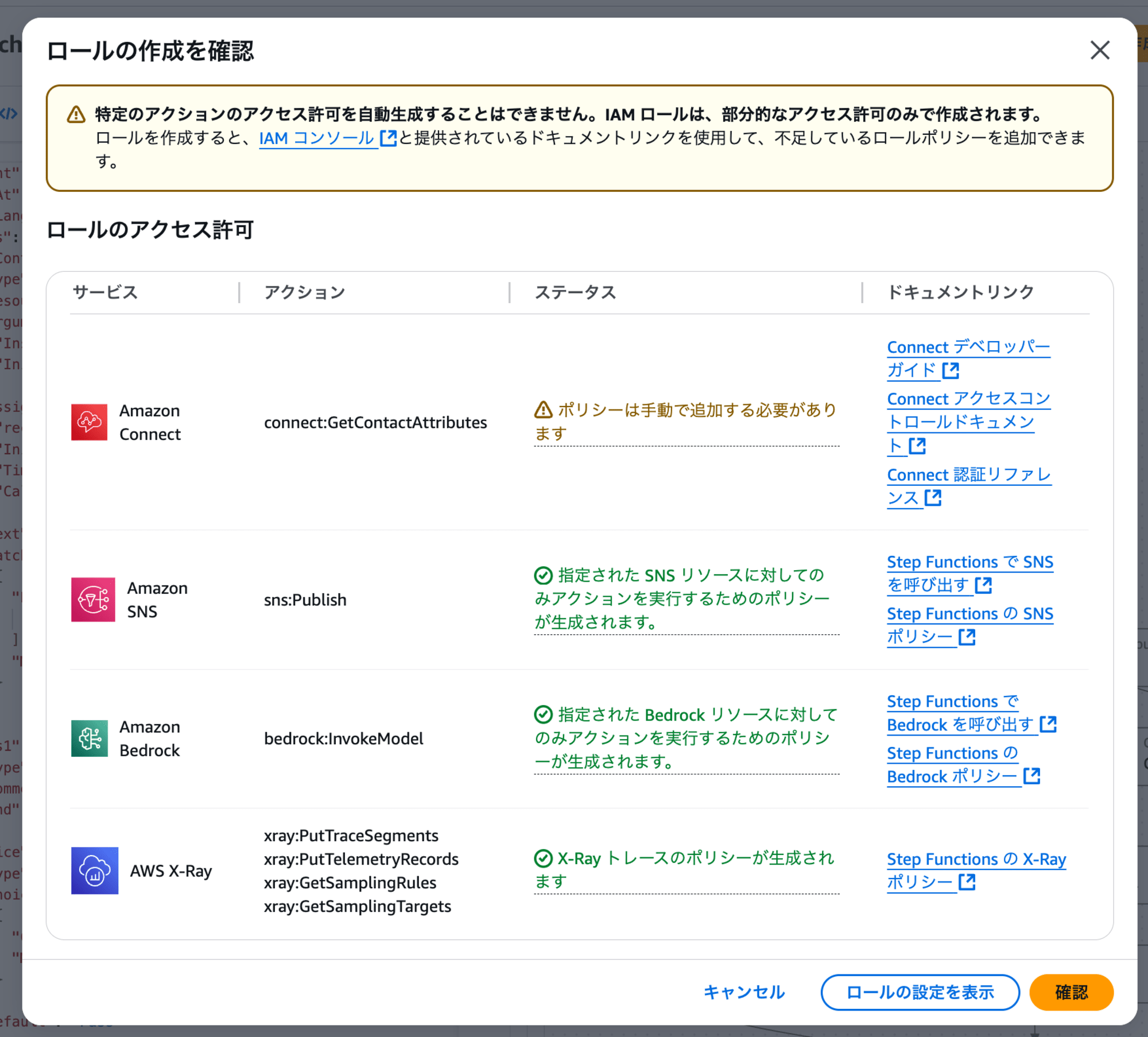
Task: Select xray:PutTelemetryRecords action text
Action: (x=361, y=860)
